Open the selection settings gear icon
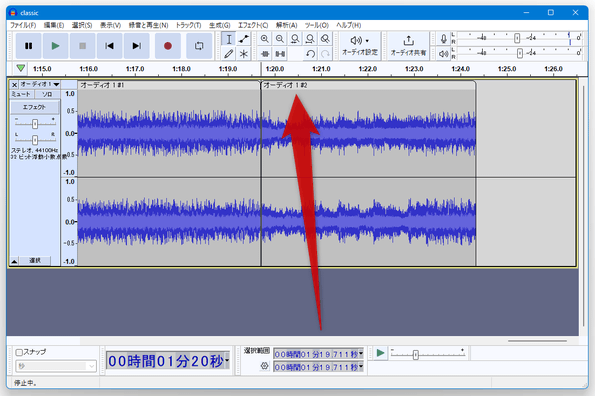Viewport: 595px width, 396px height. (x=264, y=366)
